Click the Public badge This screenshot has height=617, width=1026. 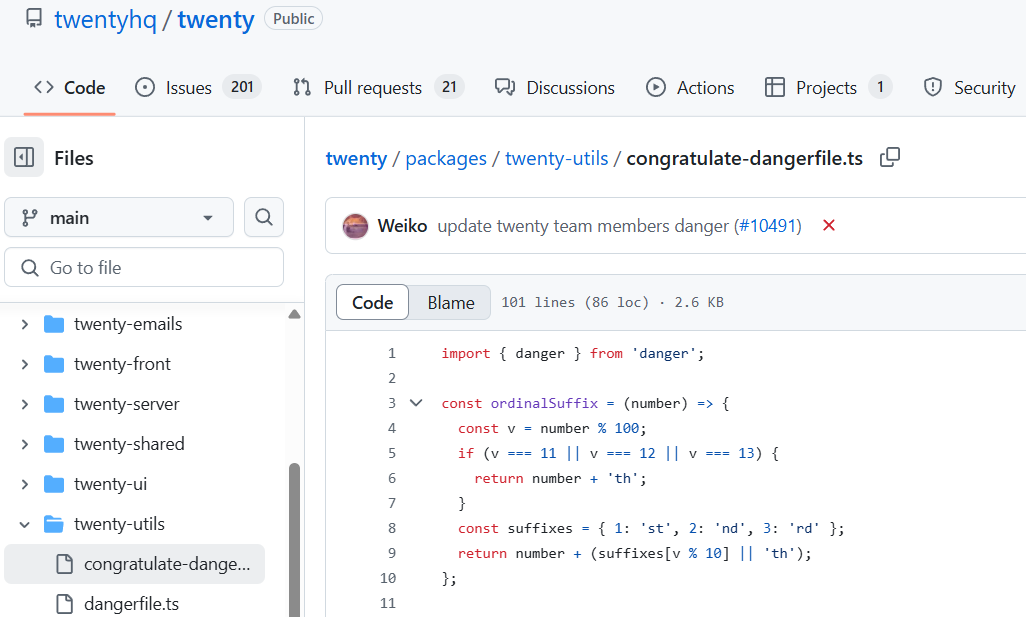click(293, 18)
